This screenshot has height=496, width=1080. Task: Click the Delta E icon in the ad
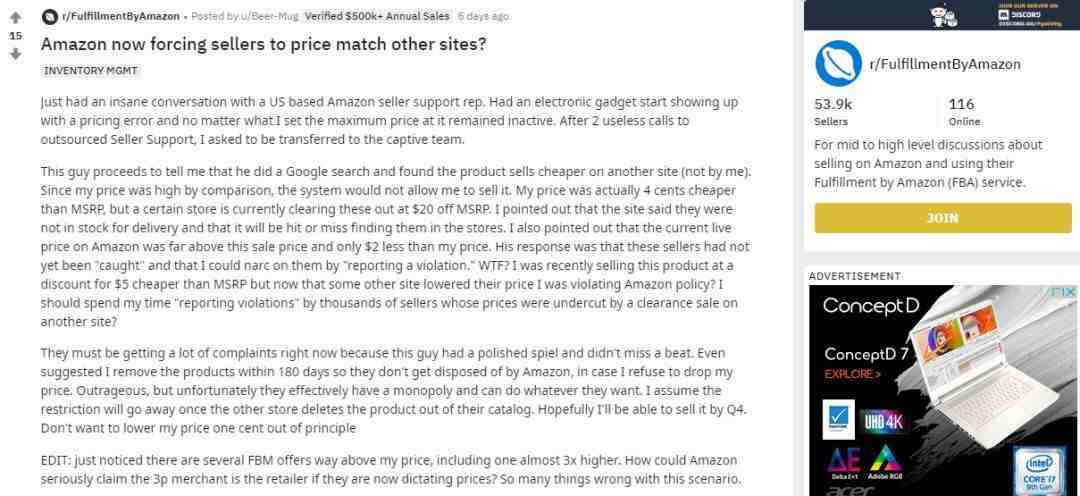(844, 462)
